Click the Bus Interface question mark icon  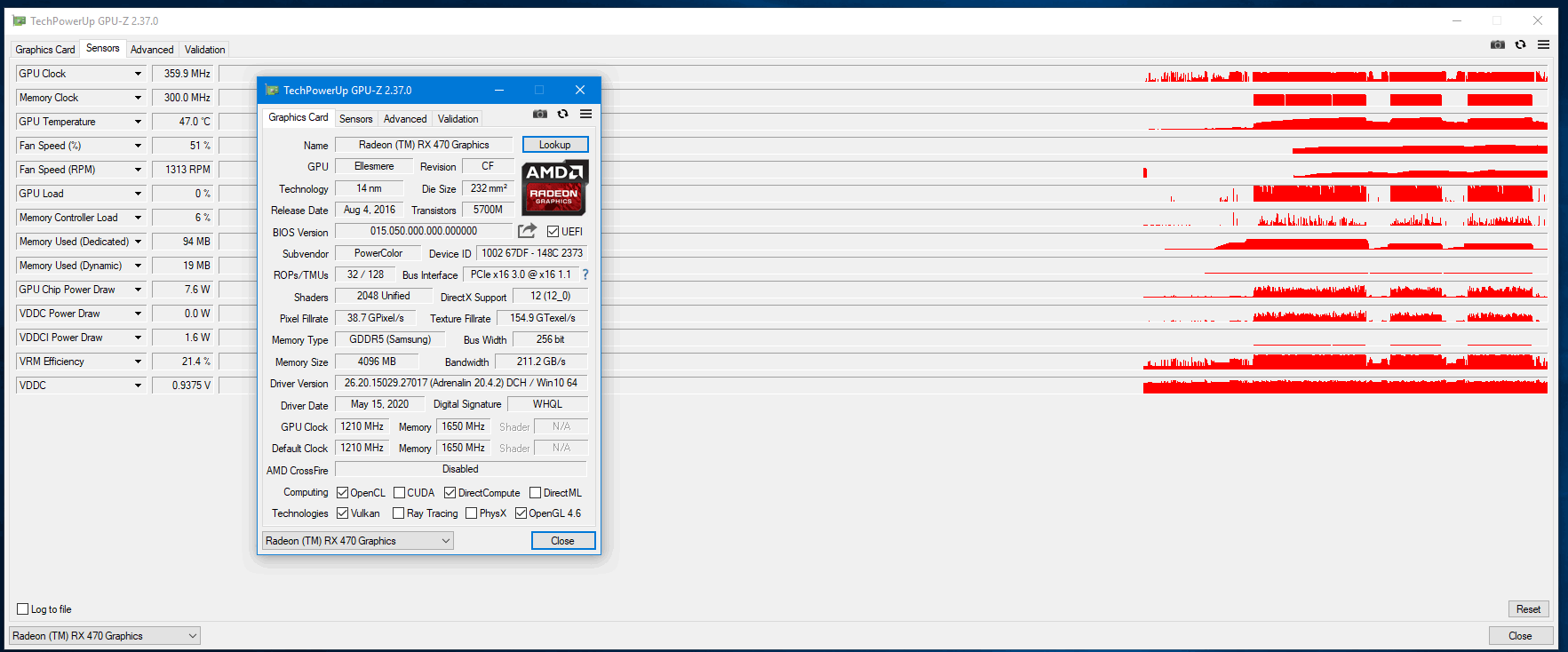click(585, 274)
